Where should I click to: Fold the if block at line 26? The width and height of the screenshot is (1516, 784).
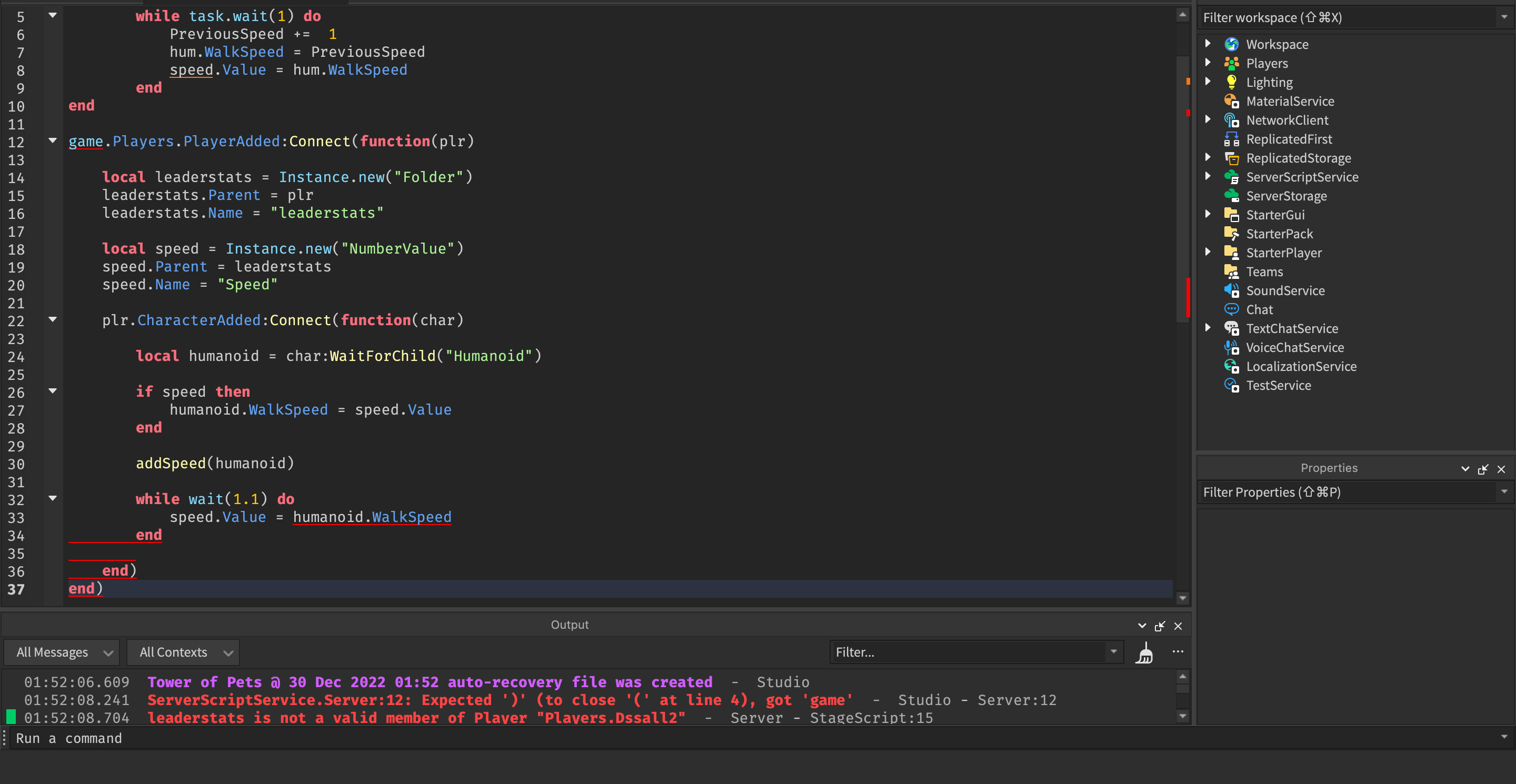(x=53, y=391)
